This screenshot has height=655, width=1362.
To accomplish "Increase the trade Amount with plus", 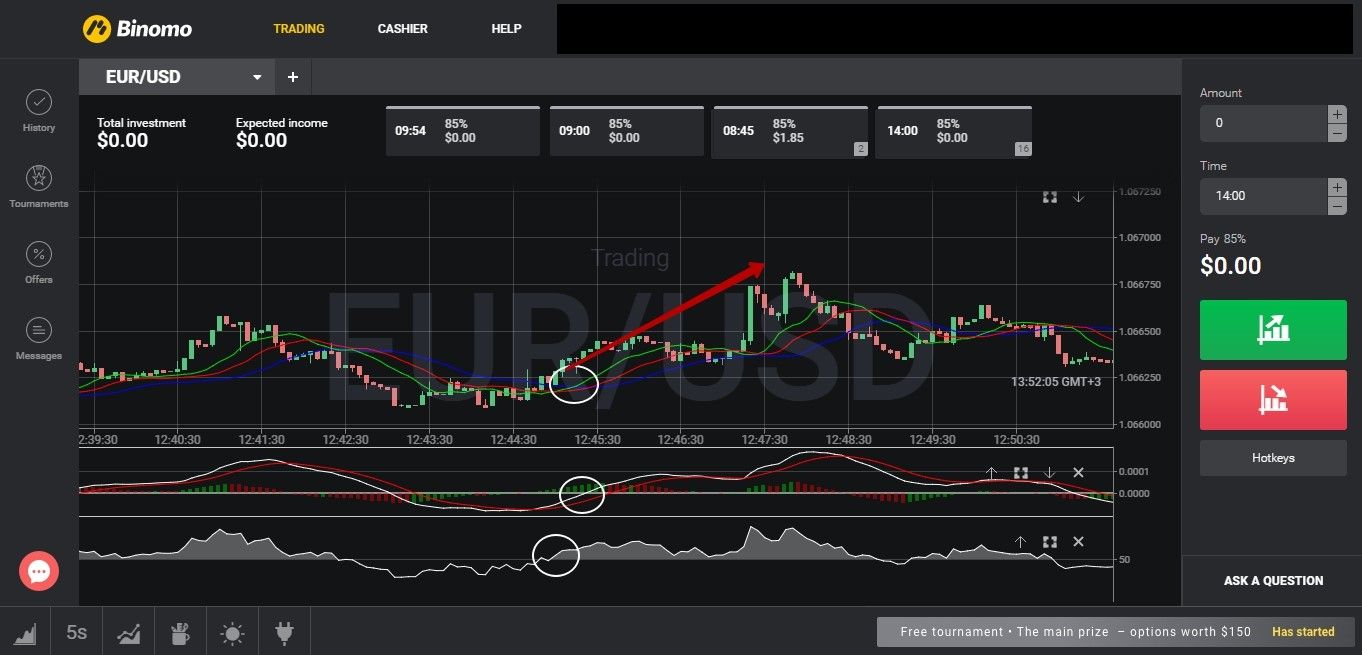I will [1337, 114].
